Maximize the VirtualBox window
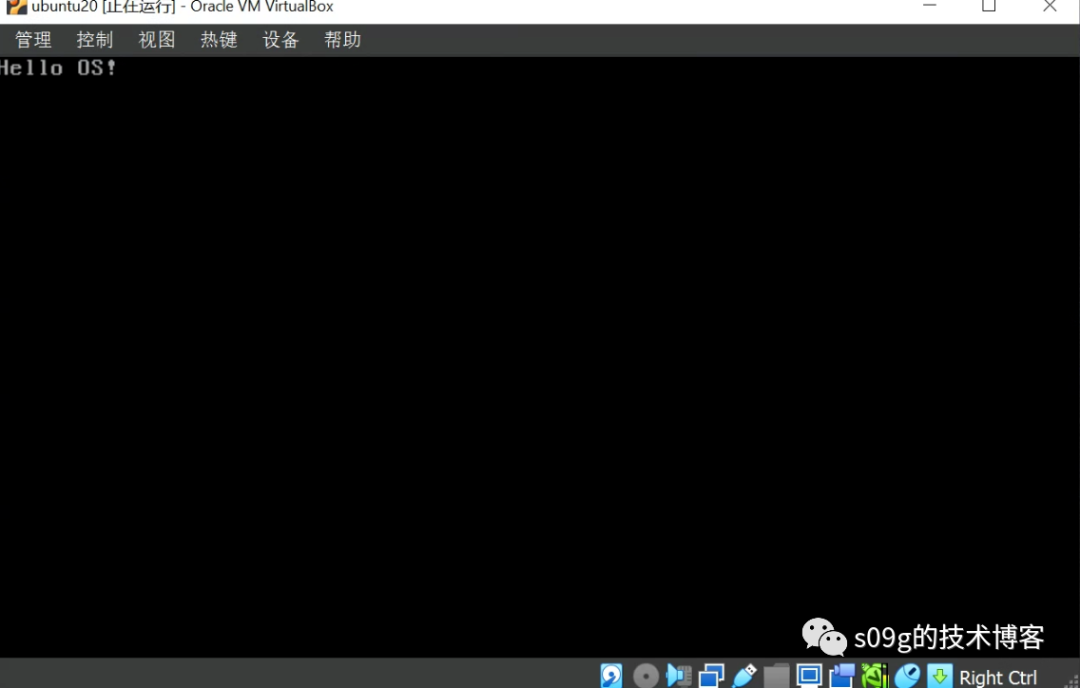Screen dimensions: 1080x688 988,6
